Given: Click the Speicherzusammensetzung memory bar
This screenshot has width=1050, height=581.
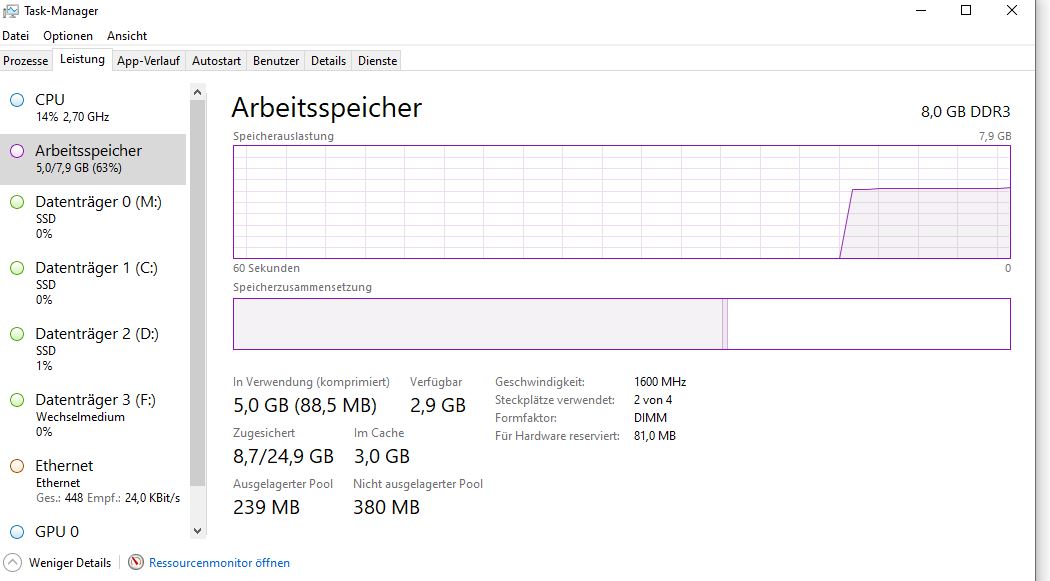Looking at the screenshot, I should [621, 324].
